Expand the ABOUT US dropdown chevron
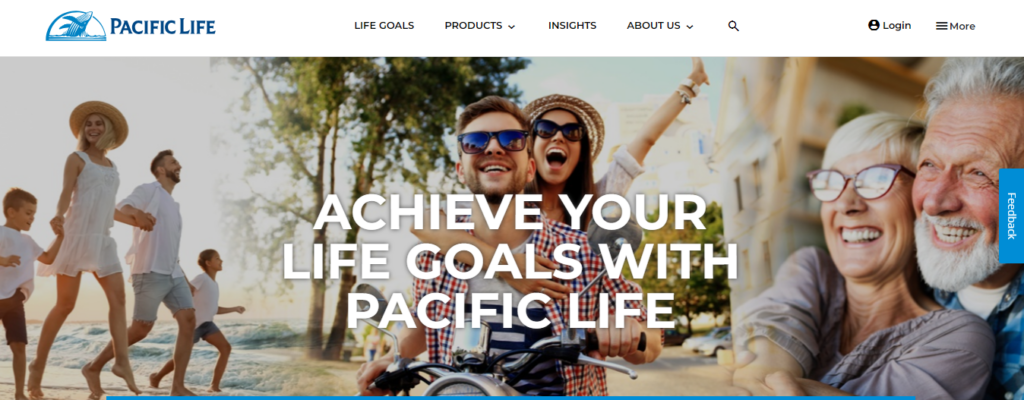Screen dimensions: 1024x400 [x=690, y=27]
